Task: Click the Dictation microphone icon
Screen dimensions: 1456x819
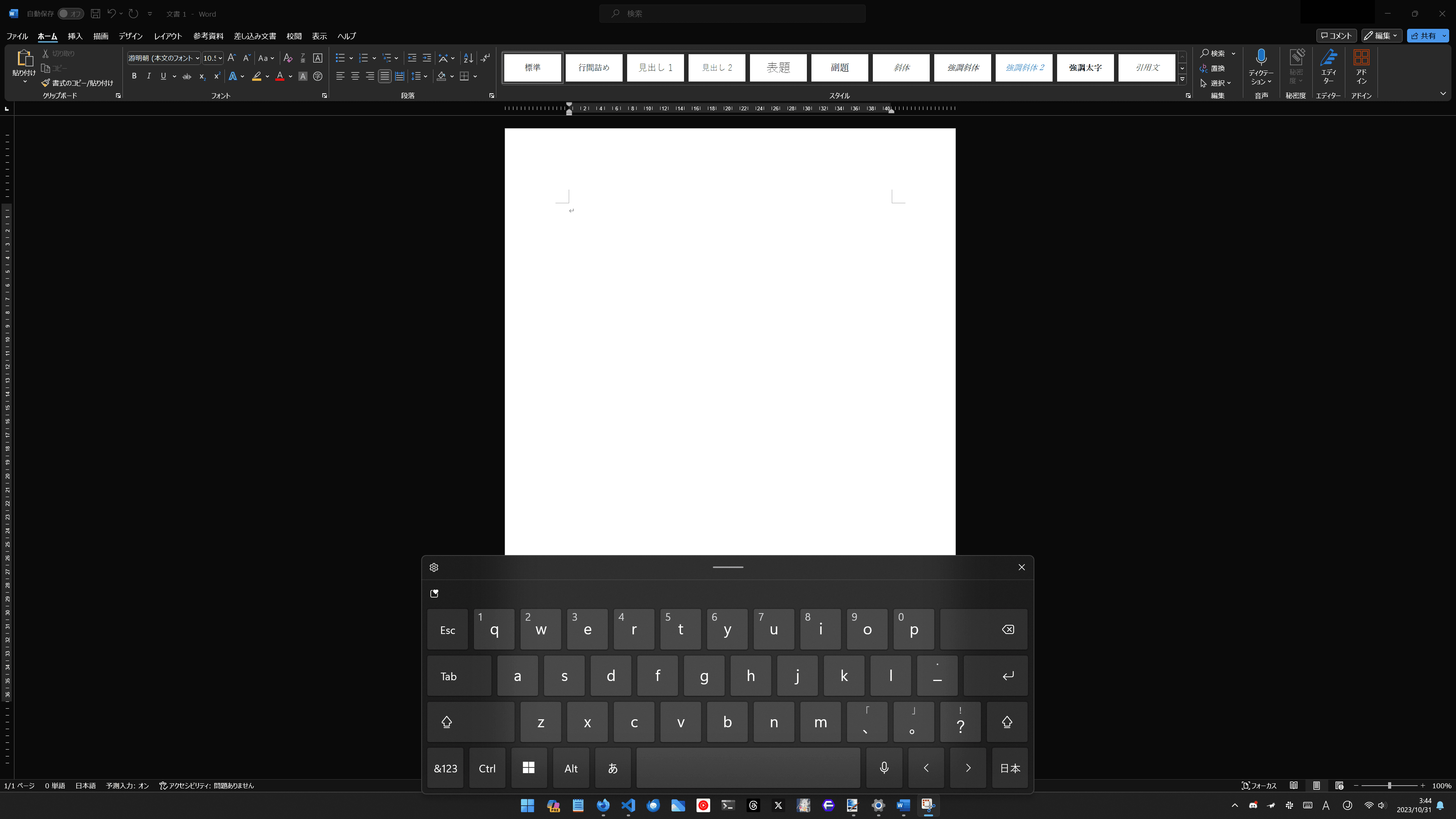Action: tap(1261, 58)
